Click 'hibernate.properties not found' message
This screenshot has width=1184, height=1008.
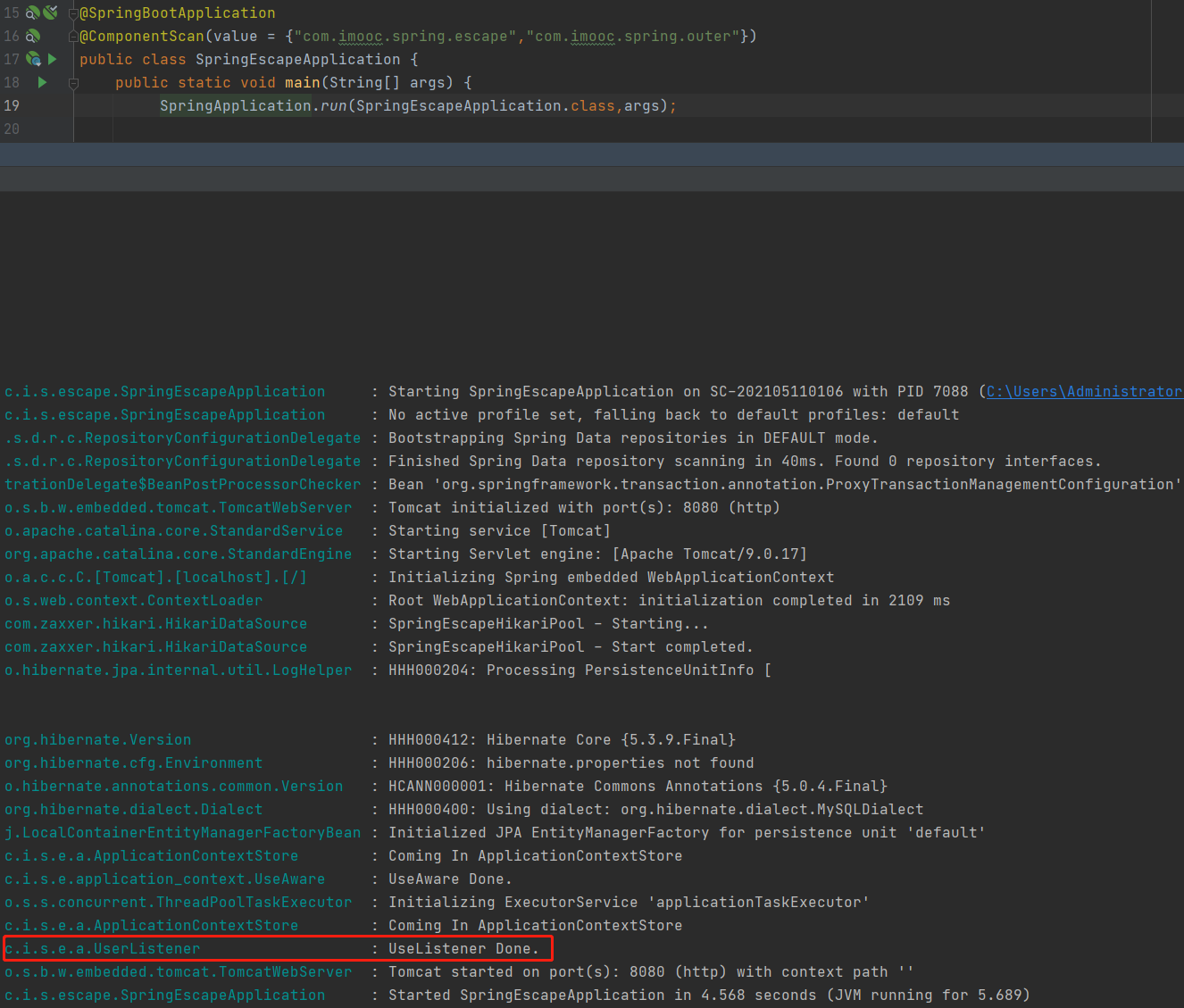[571, 762]
